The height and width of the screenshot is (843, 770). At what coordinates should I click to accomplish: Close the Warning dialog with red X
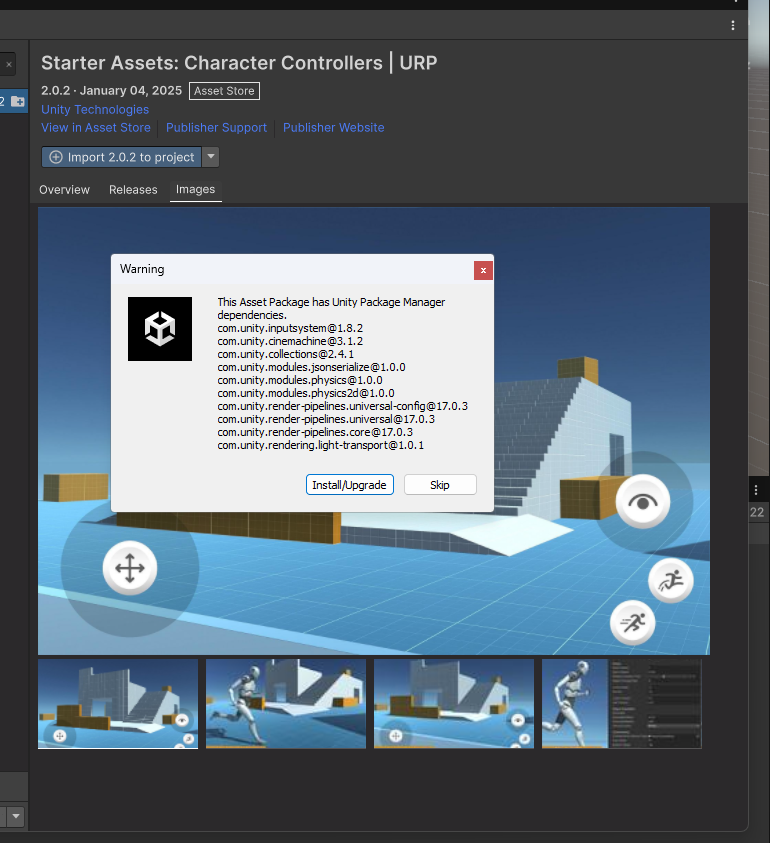click(483, 270)
